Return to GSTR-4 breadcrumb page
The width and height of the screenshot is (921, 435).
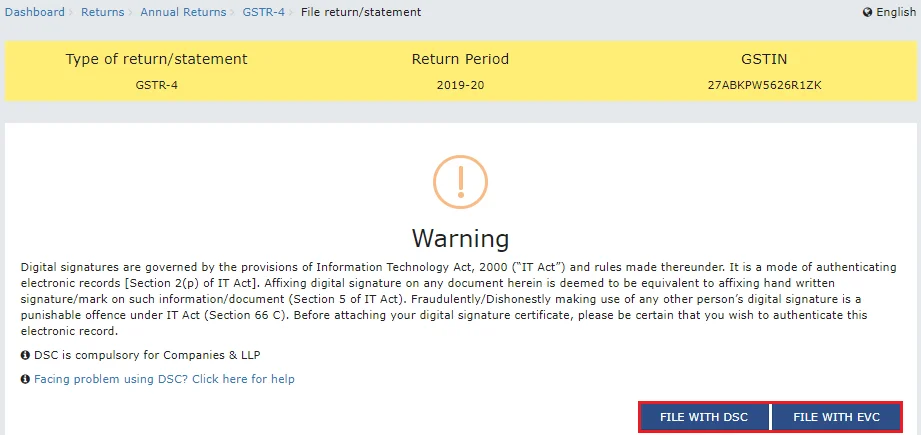(x=263, y=13)
